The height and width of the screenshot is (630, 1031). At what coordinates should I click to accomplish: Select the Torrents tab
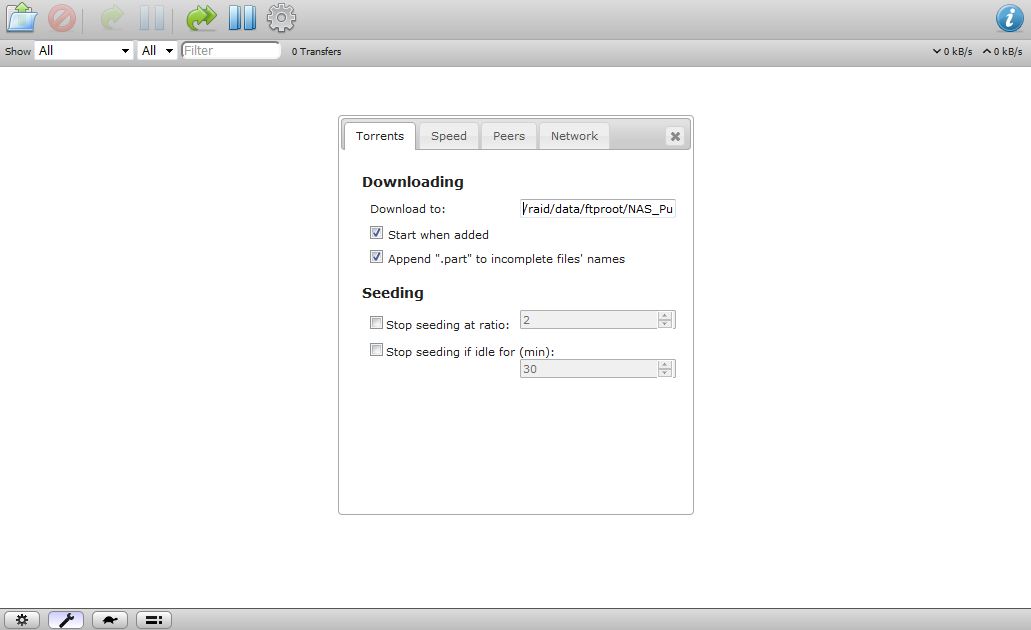pos(380,136)
